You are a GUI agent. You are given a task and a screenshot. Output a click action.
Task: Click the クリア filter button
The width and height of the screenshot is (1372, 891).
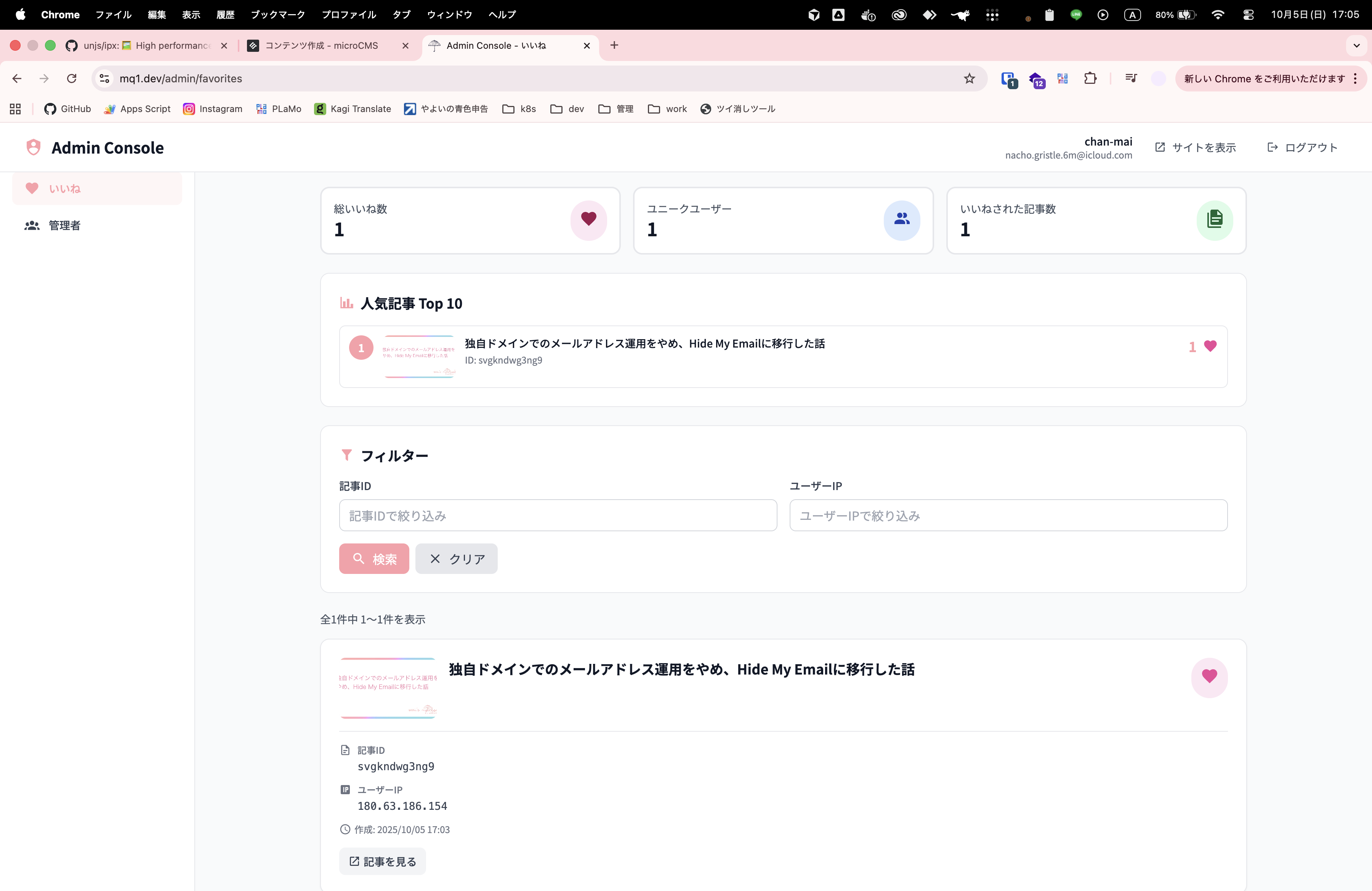(456, 558)
